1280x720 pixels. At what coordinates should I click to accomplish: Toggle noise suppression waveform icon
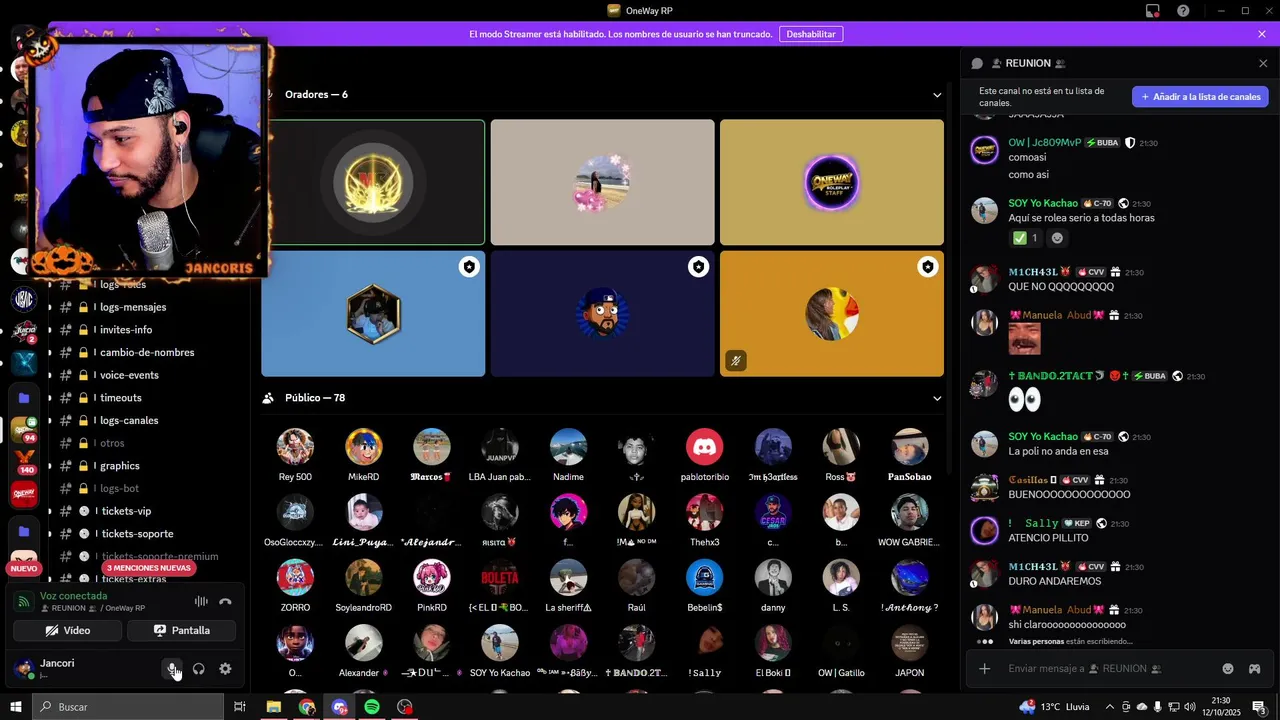coord(201,602)
